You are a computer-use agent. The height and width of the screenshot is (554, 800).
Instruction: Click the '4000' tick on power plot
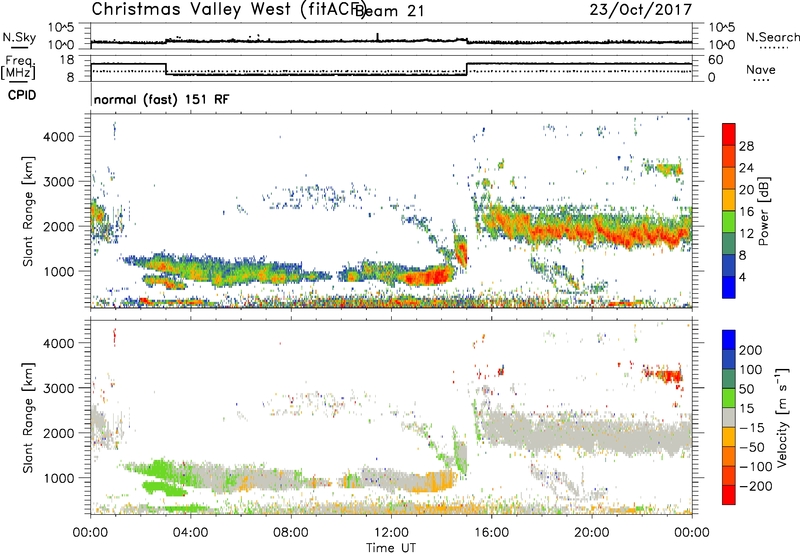[x=59, y=137]
